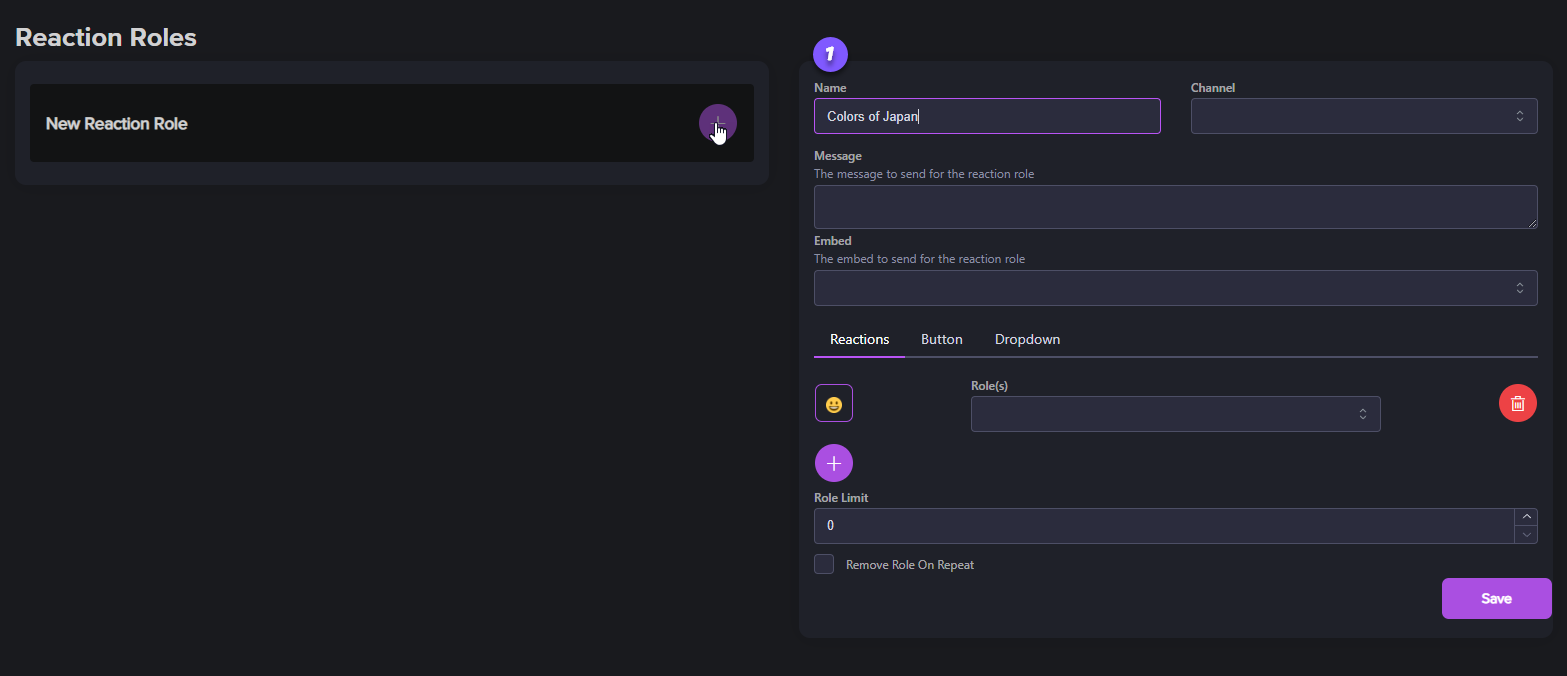
Task: Delete the reaction with the red trash icon
Action: point(1517,403)
